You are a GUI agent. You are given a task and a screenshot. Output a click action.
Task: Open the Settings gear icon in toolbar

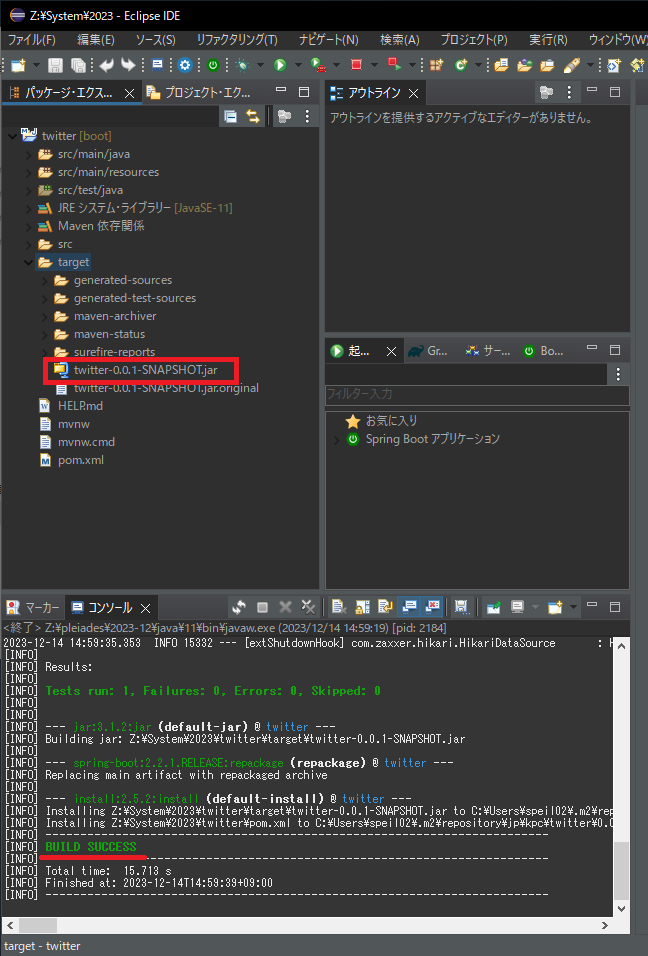tap(185, 65)
